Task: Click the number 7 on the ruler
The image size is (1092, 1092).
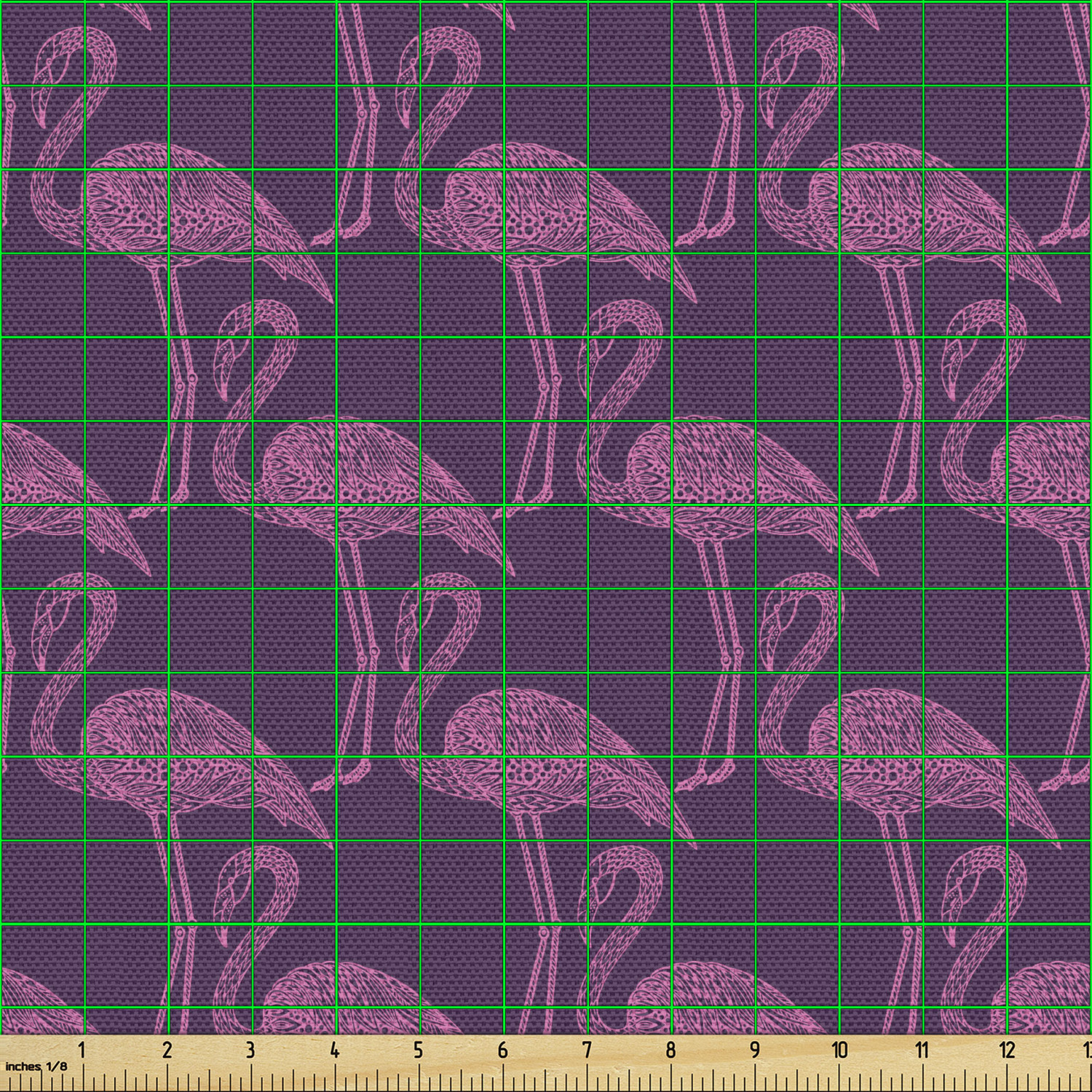Action: [587, 1051]
